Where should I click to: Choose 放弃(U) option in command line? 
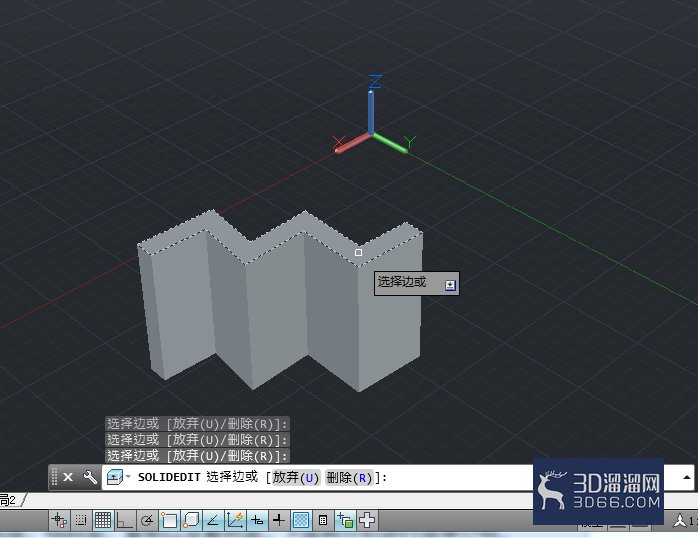tap(296, 477)
